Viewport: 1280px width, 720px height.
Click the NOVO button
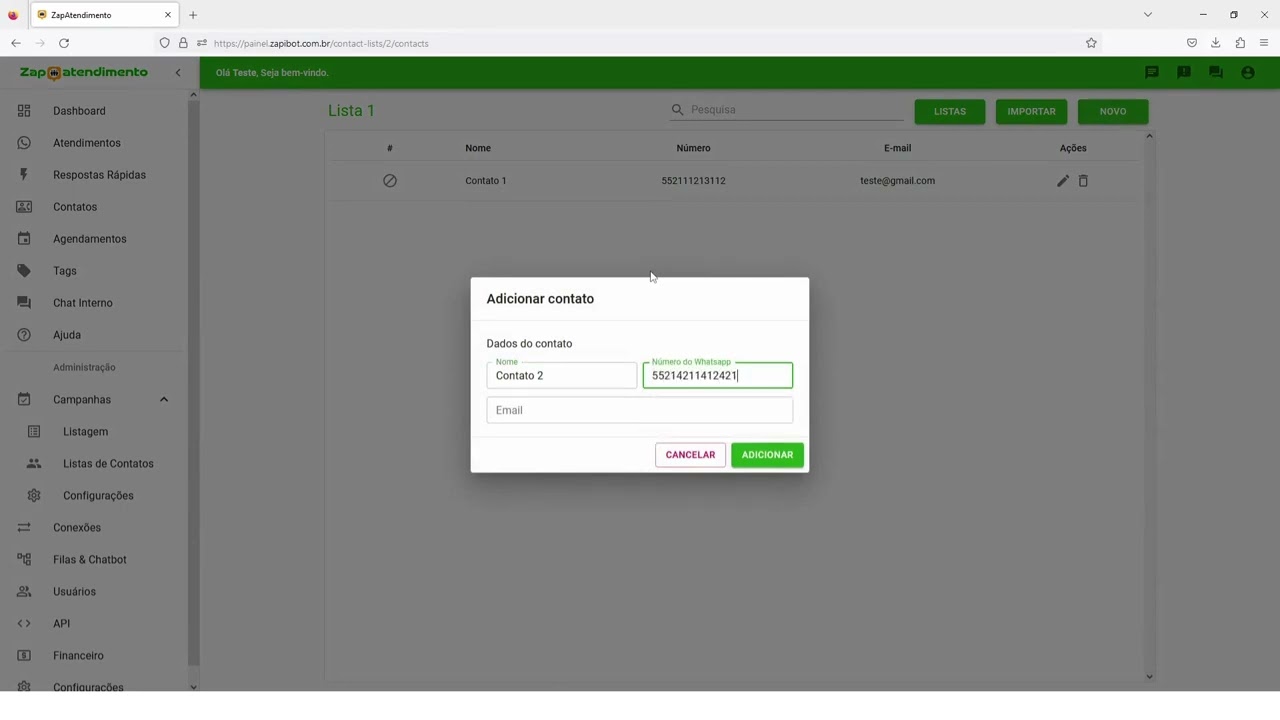1113,112
